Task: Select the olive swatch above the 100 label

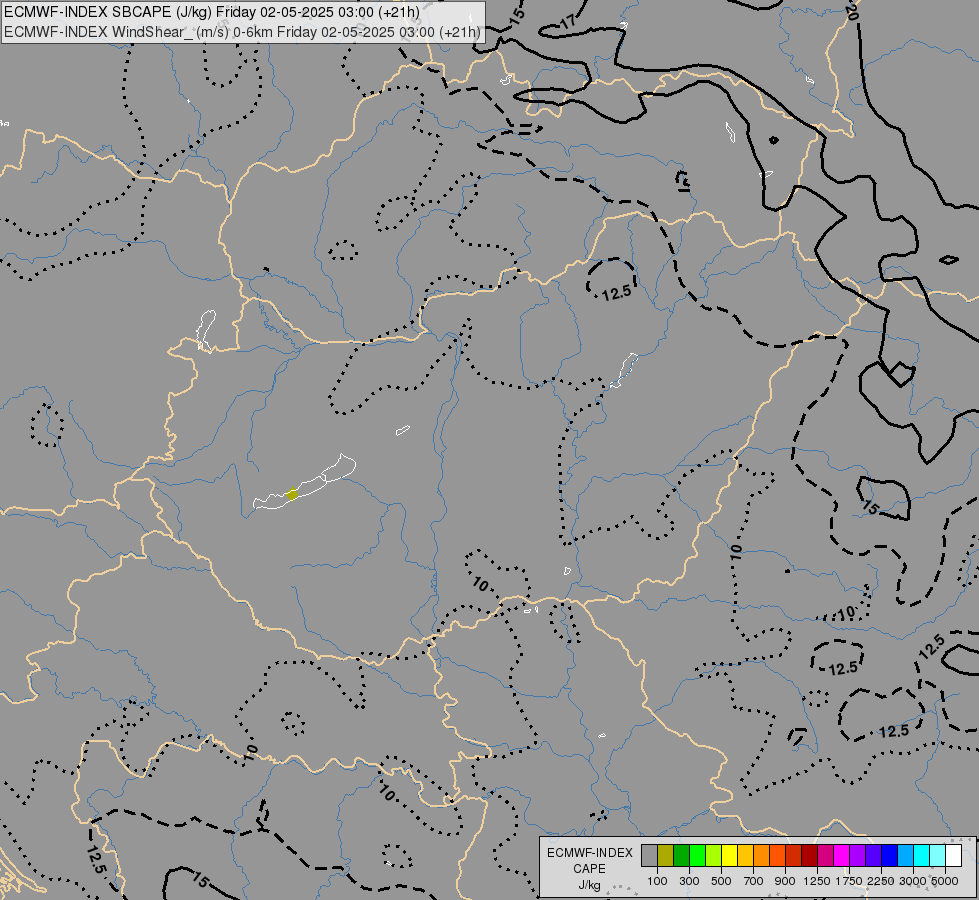Action: pos(666,855)
